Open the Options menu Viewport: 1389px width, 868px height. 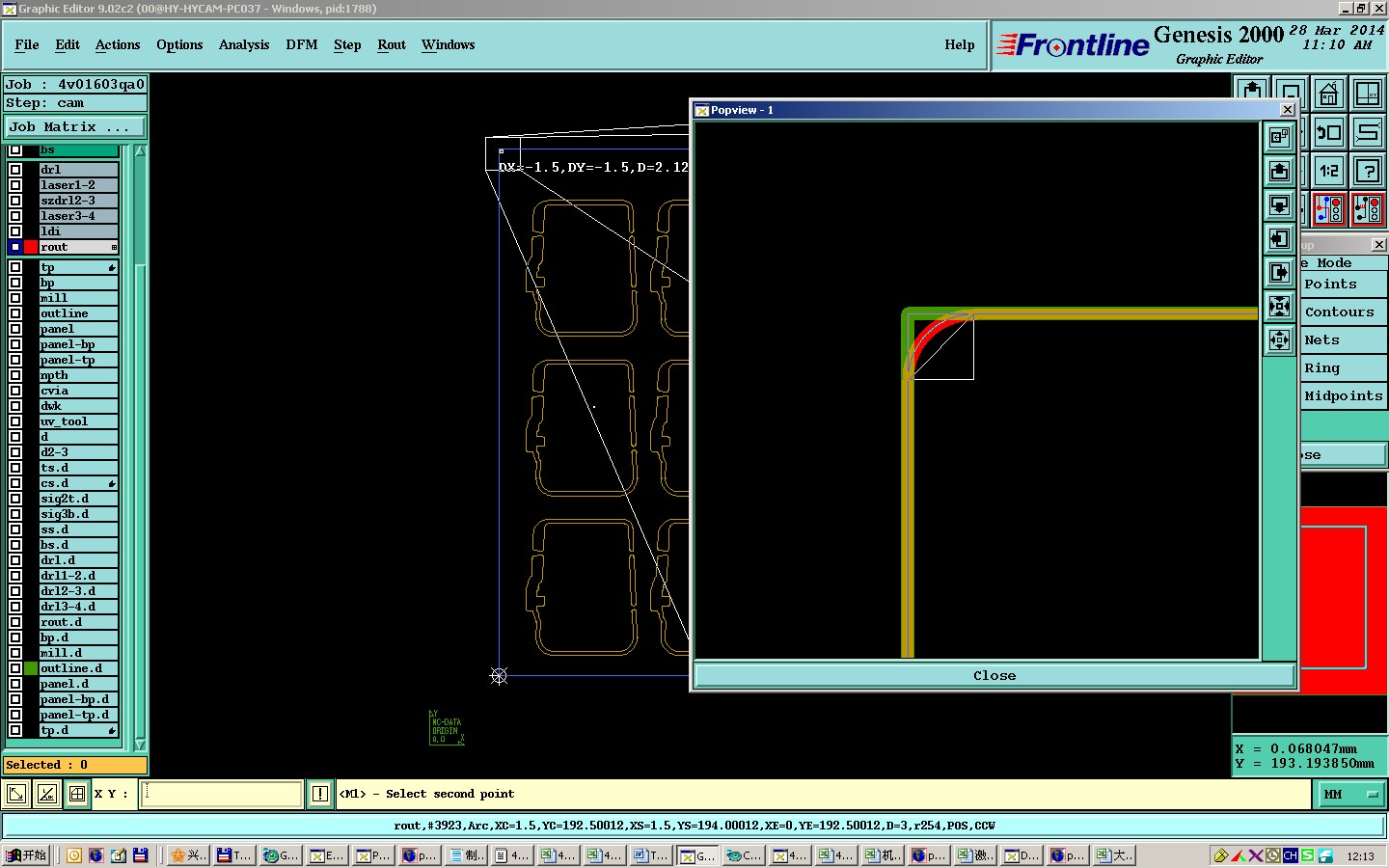[x=179, y=44]
